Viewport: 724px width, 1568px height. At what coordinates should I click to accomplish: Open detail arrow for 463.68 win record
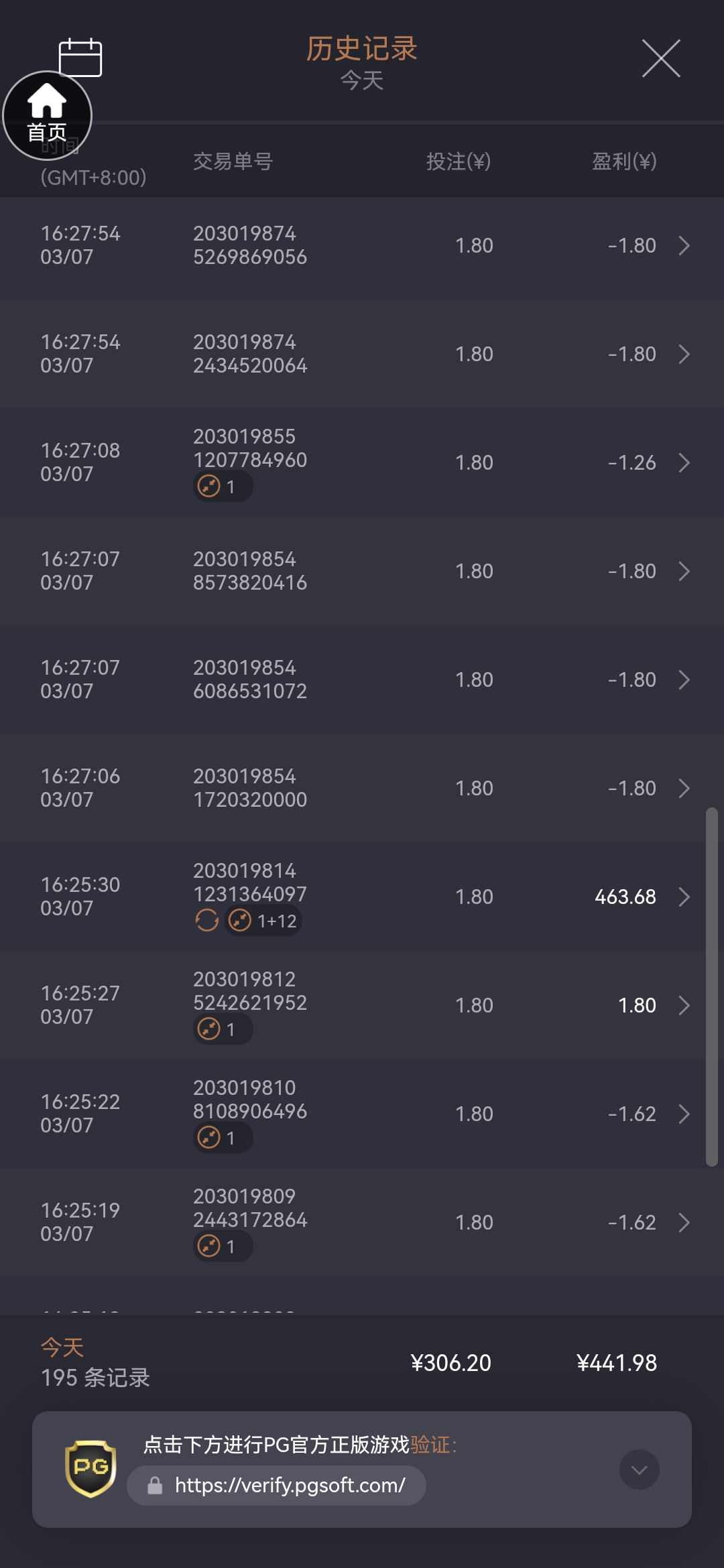(684, 897)
